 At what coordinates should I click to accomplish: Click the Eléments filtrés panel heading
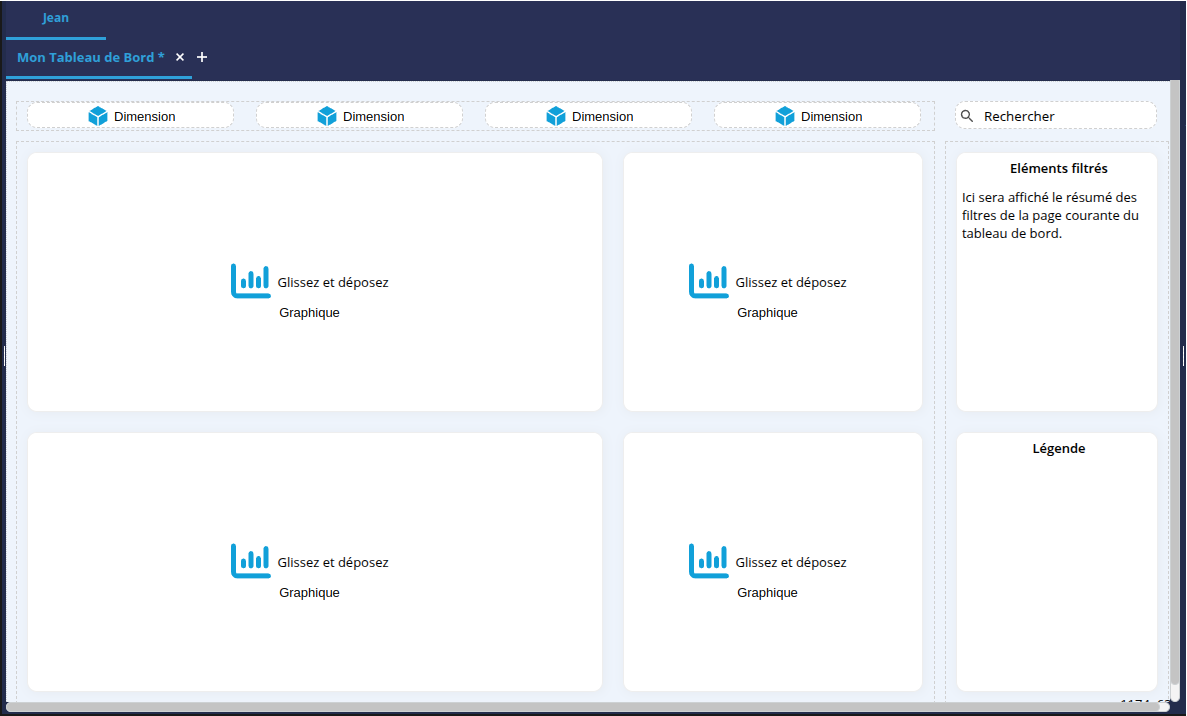(1058, 168)
